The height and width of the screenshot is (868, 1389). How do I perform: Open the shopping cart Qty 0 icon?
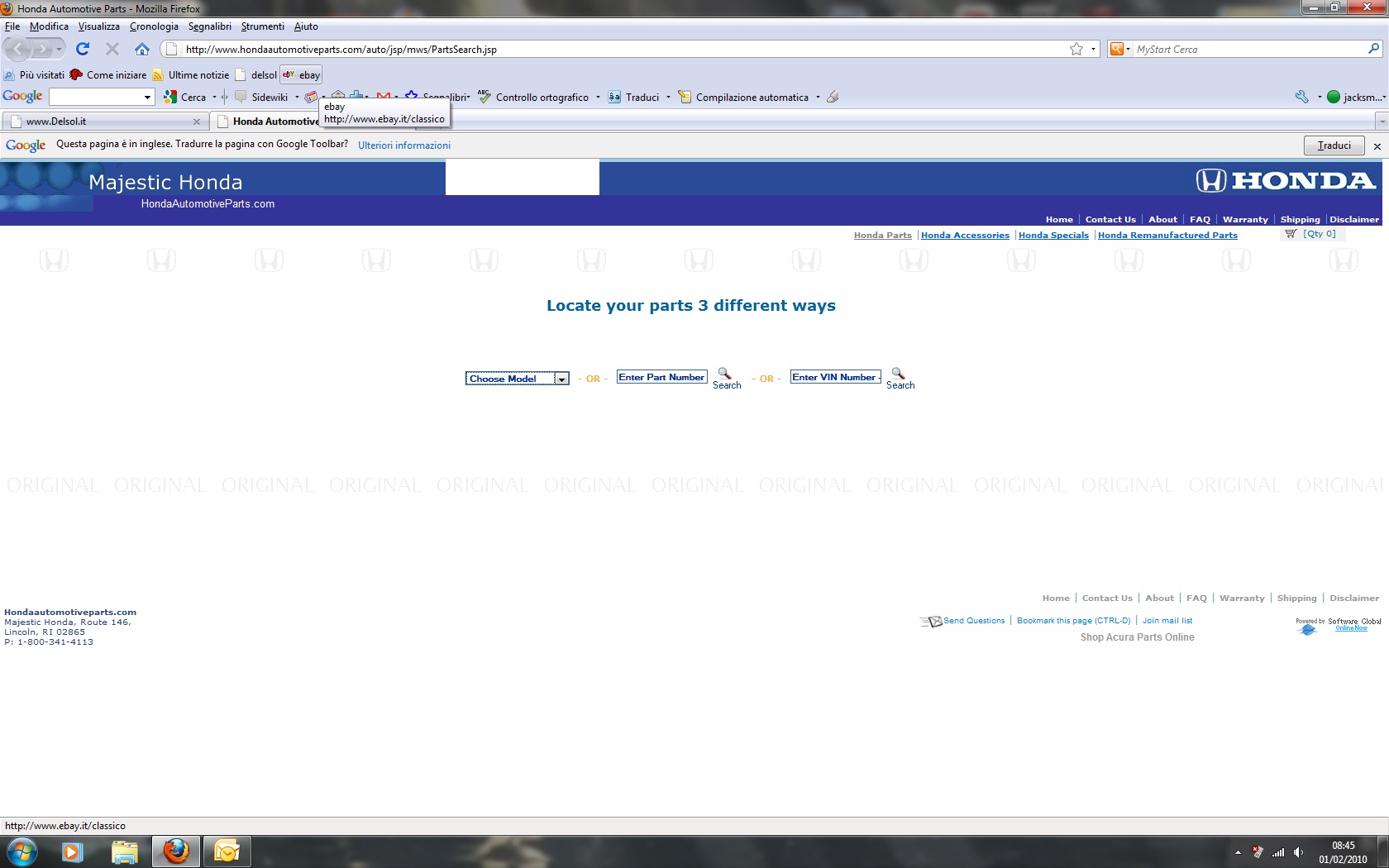[x=1291, y=234]
